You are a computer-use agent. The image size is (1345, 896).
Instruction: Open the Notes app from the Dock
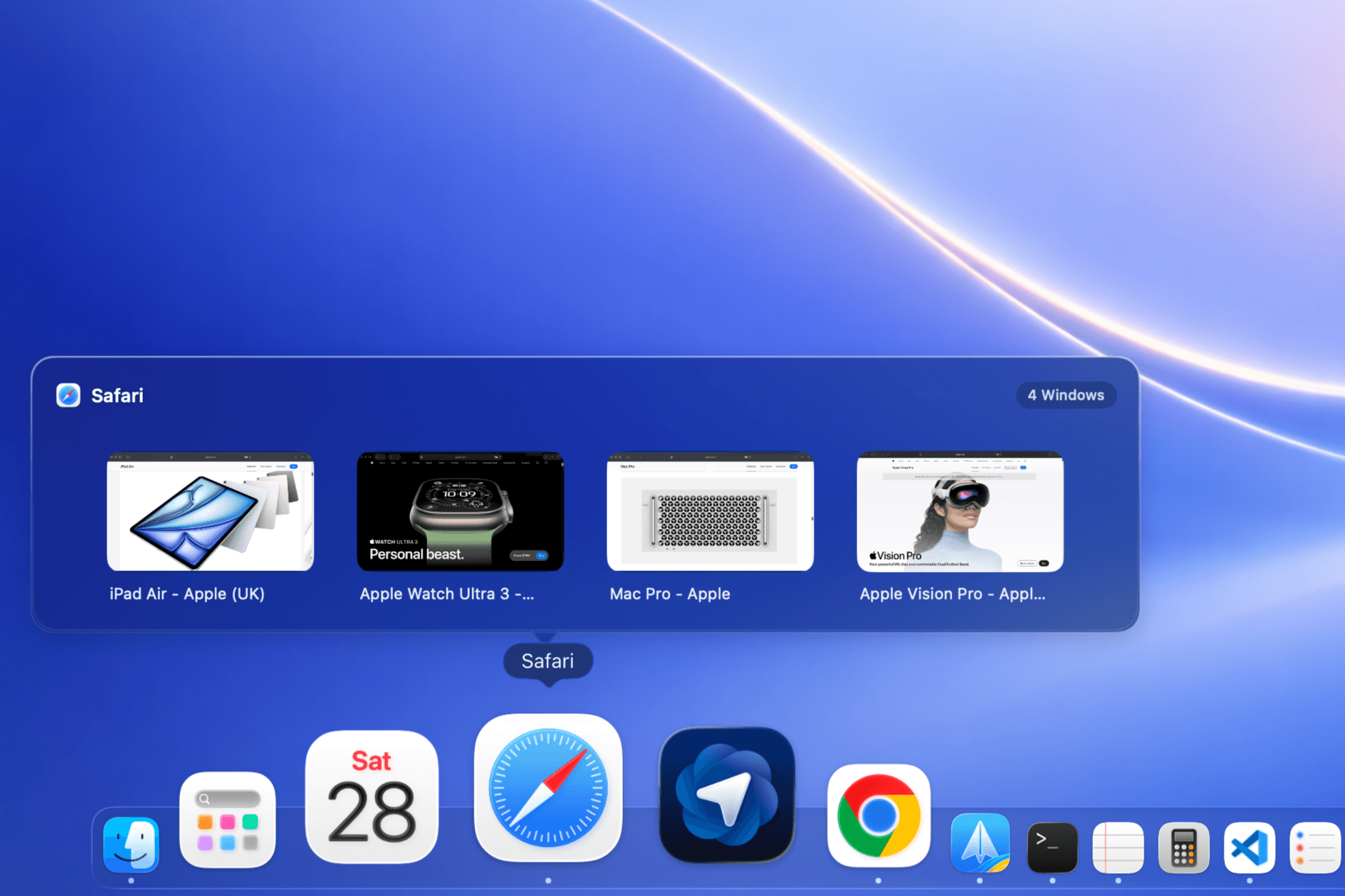1117,847
